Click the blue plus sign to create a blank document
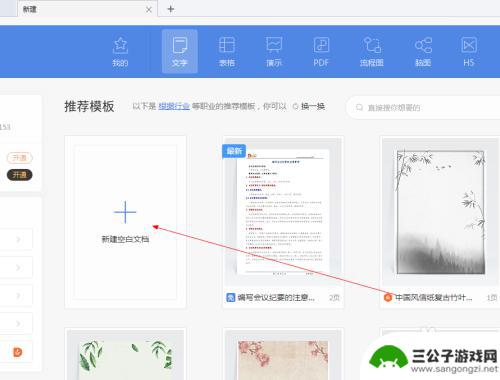The image size is (500, 380). point(125,212)
